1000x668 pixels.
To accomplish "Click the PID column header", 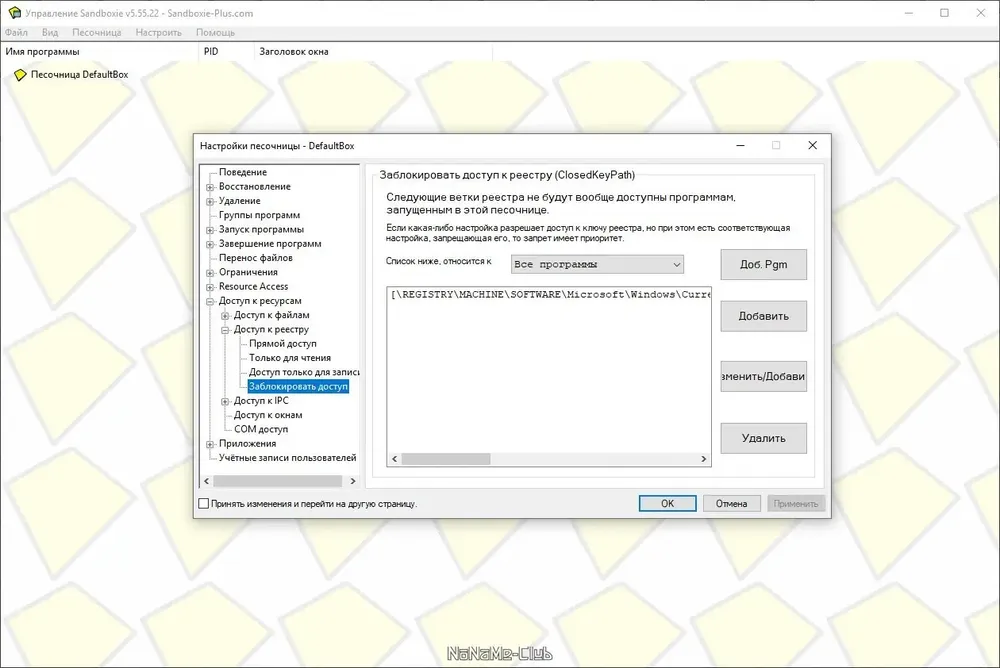I will (226, 52).
